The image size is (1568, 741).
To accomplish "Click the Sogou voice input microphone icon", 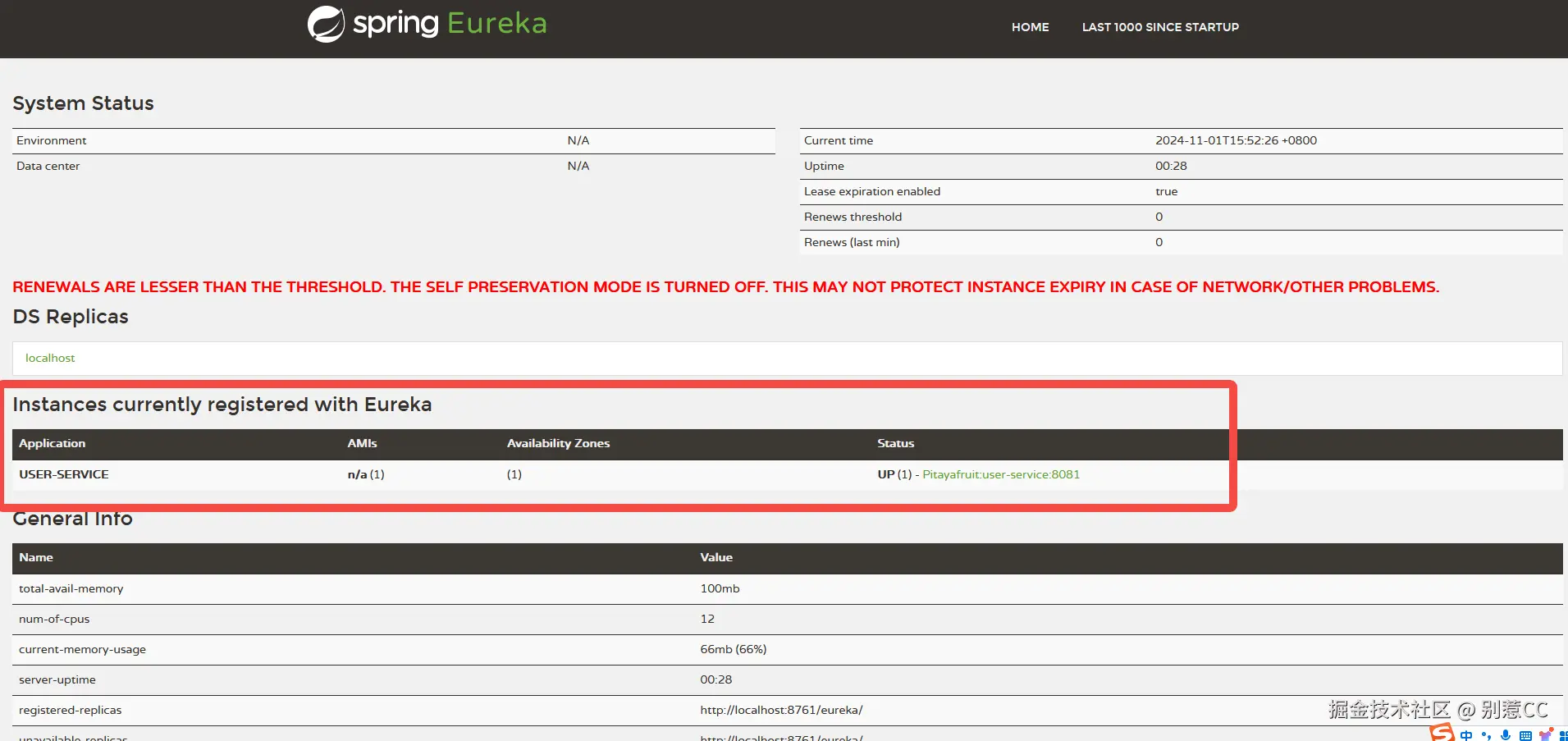I will [1506, 735].
